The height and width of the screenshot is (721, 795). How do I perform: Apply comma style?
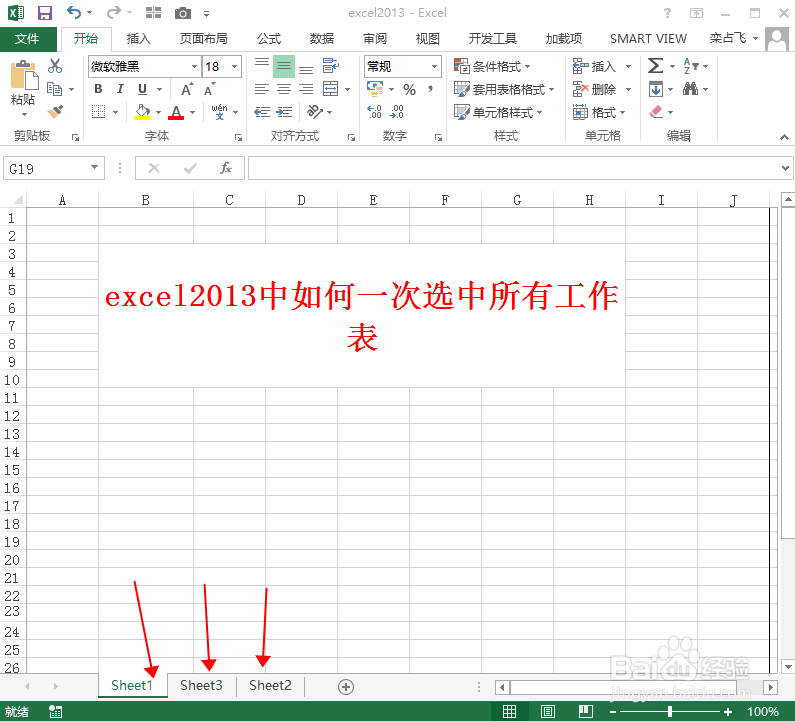pyautogui.click(x=430, y=89)
